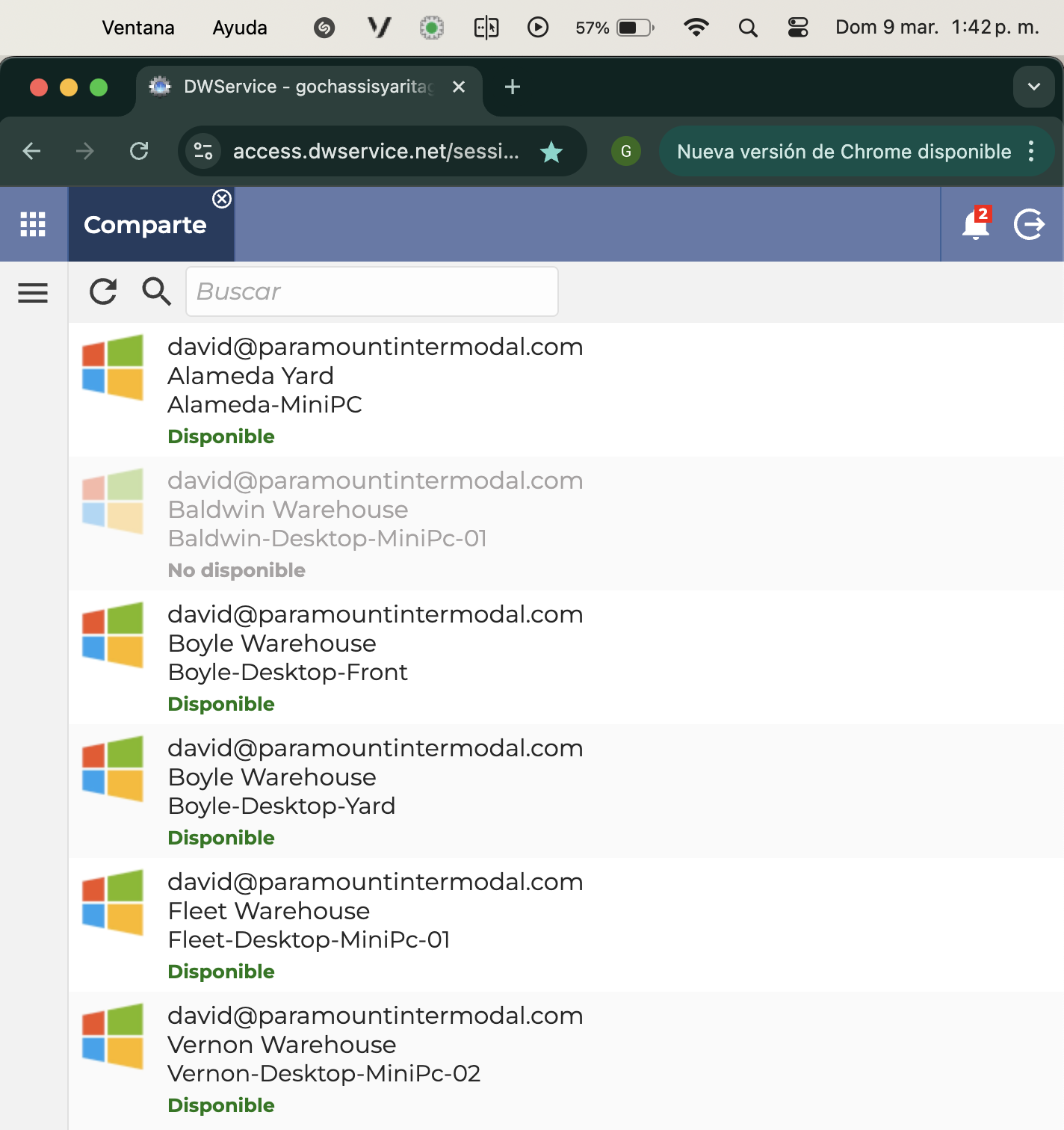Click the split-window menu bar icon
Viewport: 1064px width, 1130px height.
click(x=486, y=28)
